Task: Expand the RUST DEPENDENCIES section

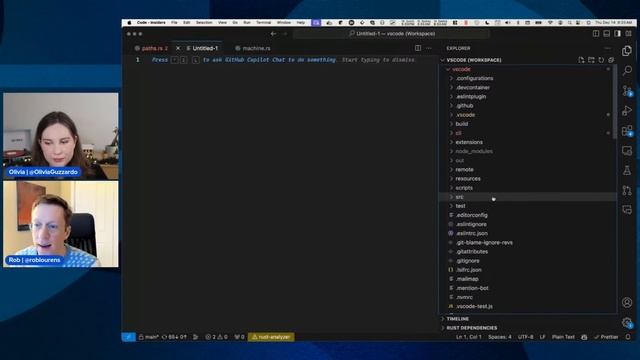Action: [529, 328]
